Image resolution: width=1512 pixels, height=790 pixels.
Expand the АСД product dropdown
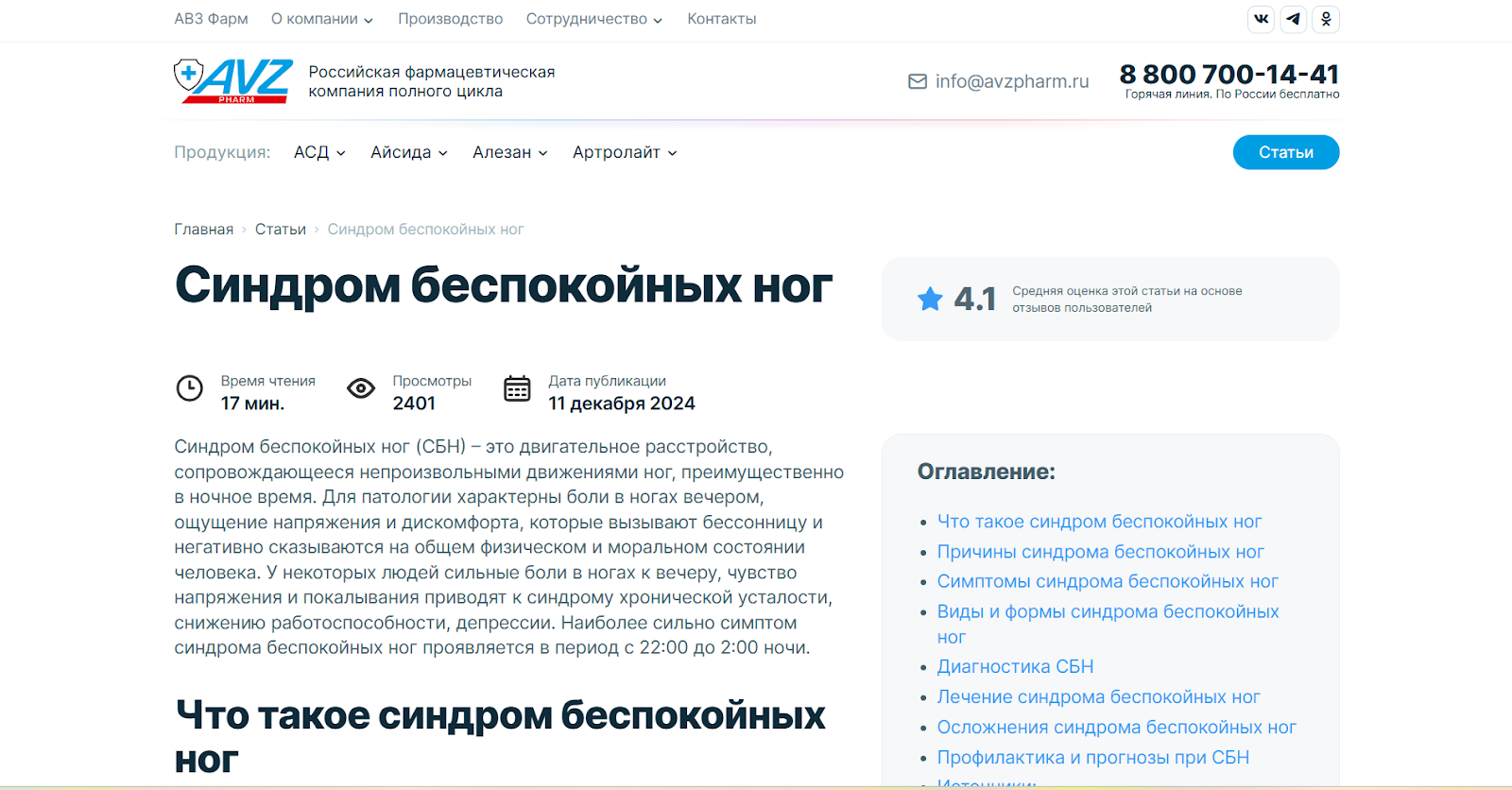coord(319,152)
